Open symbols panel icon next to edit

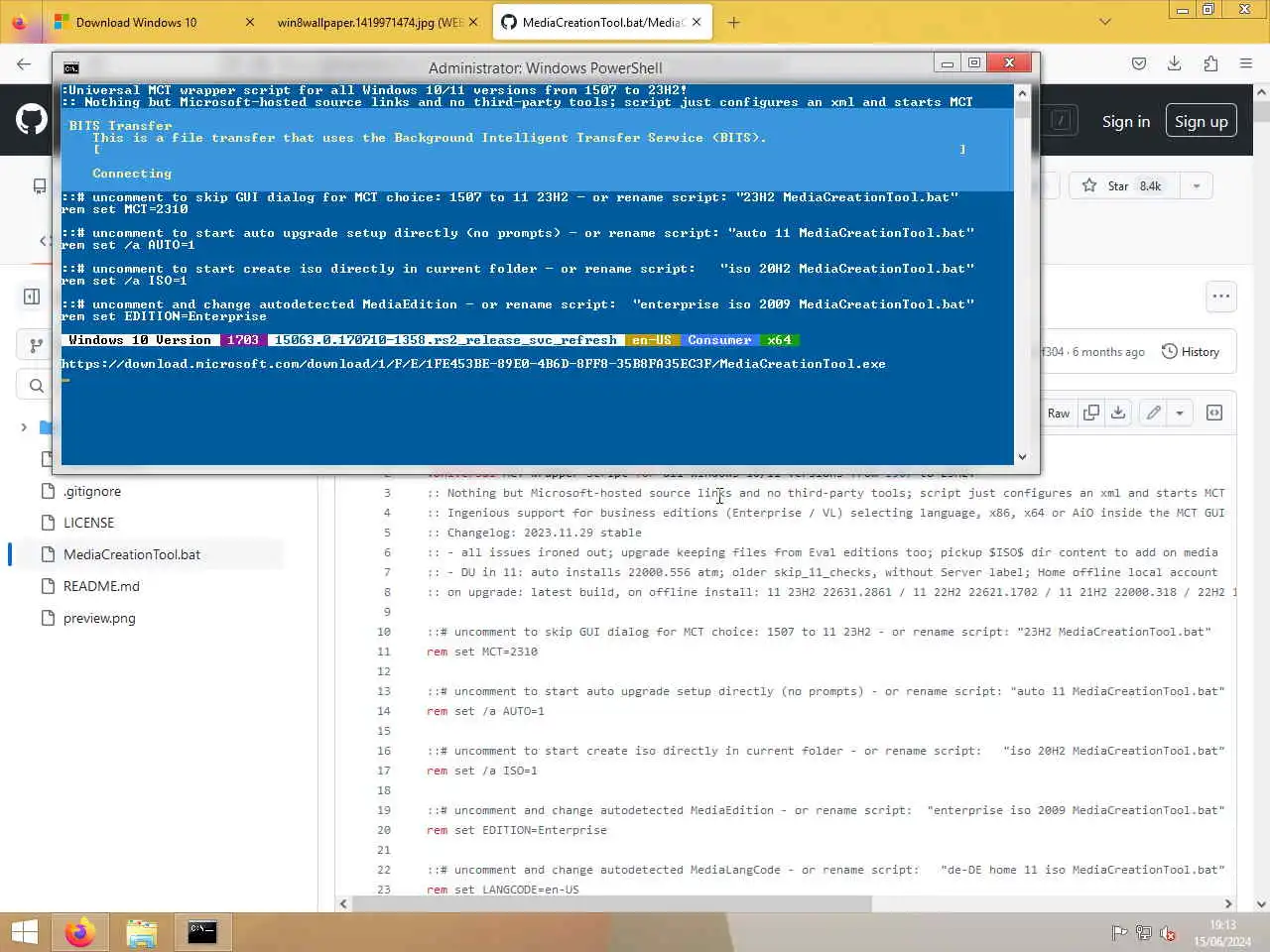coord(1213,413)
